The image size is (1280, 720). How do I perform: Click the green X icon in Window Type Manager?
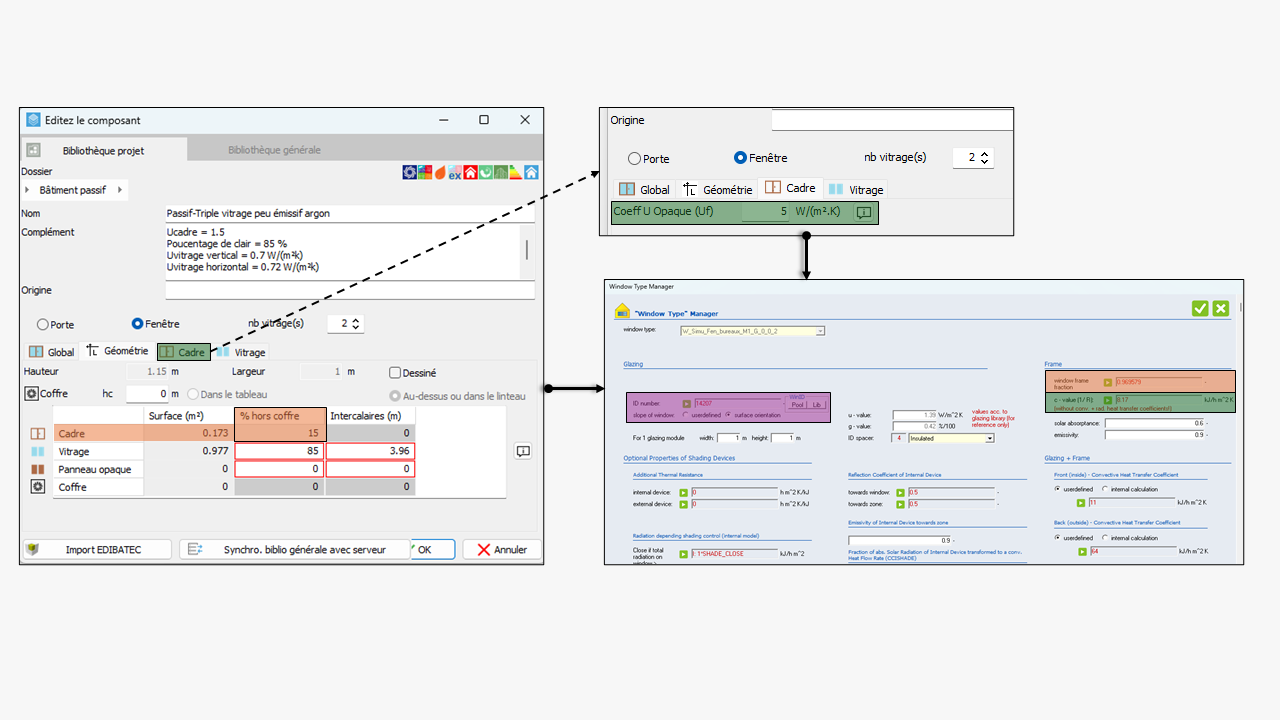click(1220, 309)
